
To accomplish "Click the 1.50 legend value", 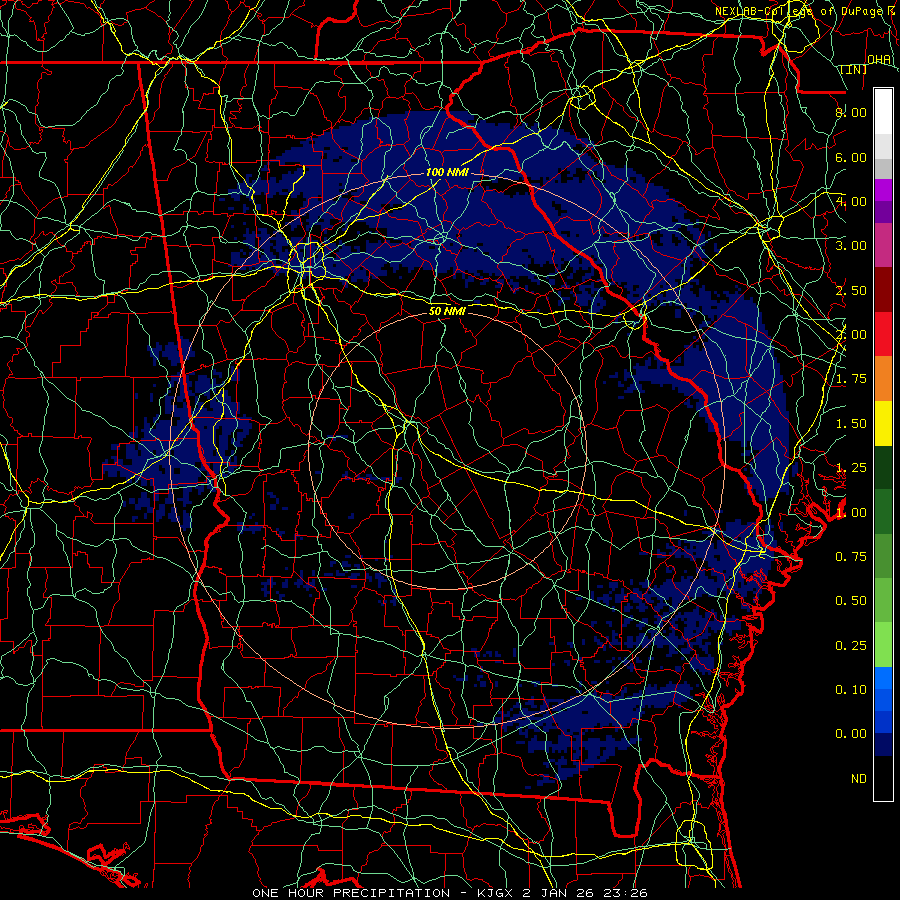I will pos(851,424).
